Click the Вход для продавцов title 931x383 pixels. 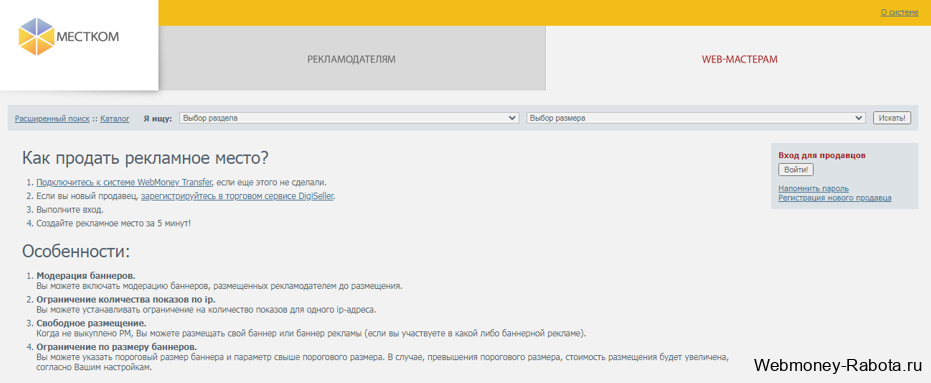(822, 156)
